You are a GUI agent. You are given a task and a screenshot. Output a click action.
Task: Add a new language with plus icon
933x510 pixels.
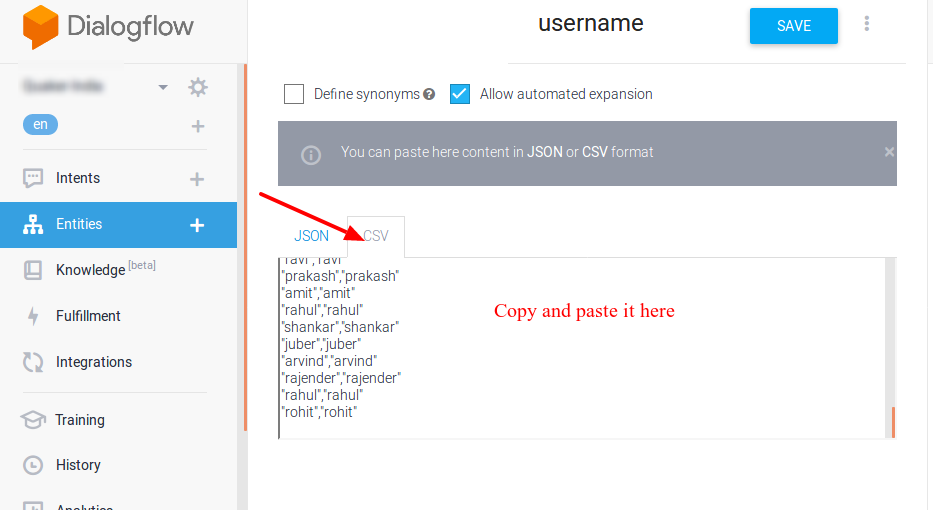pos(198,126)
